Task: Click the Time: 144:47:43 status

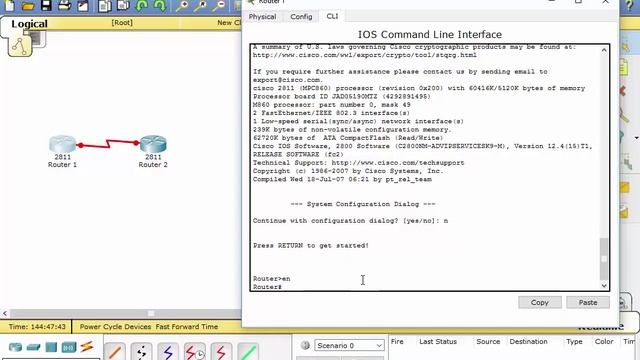Action: pos(37,327)
